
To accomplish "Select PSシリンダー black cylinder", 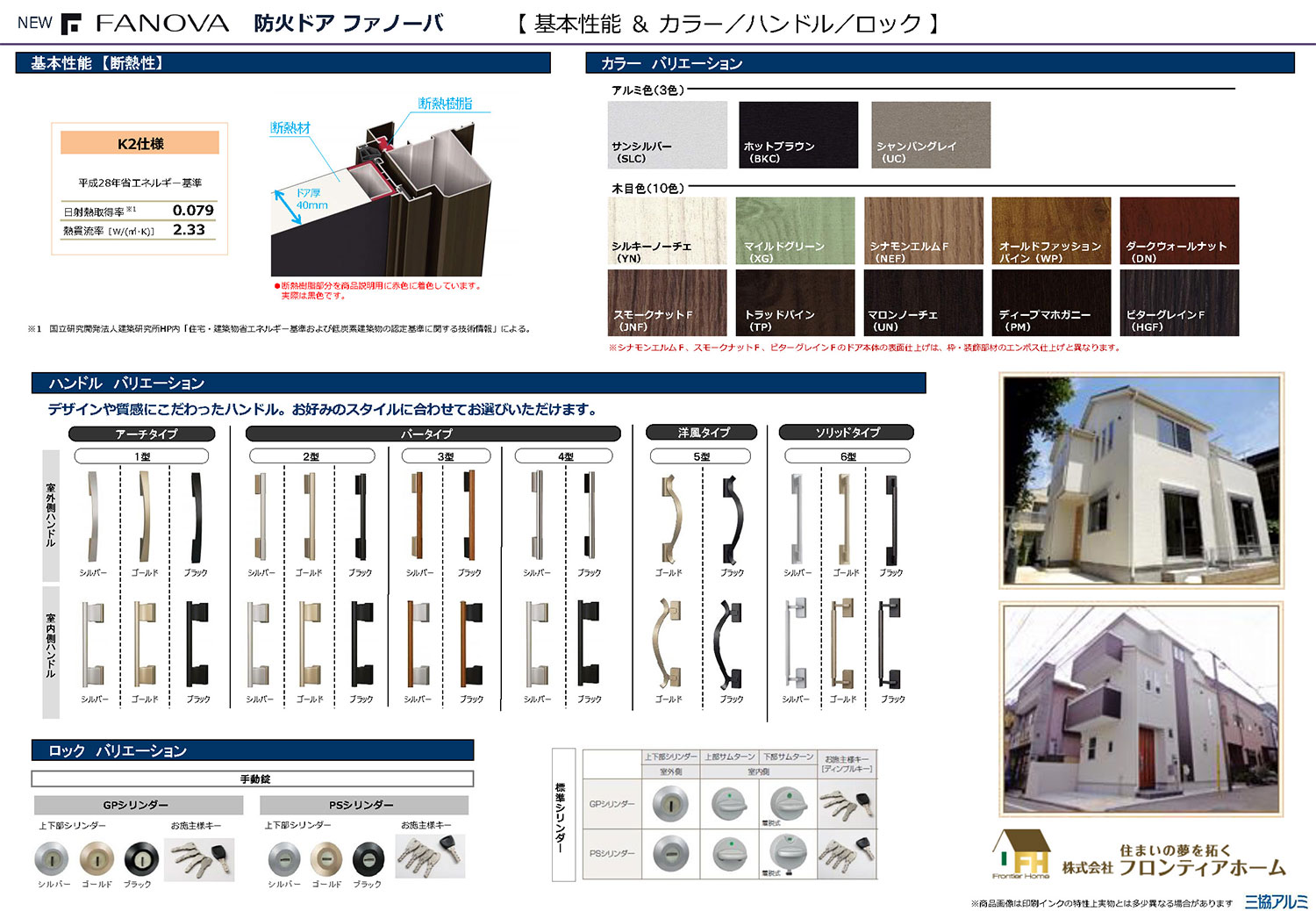I will [x=368, y=859].
